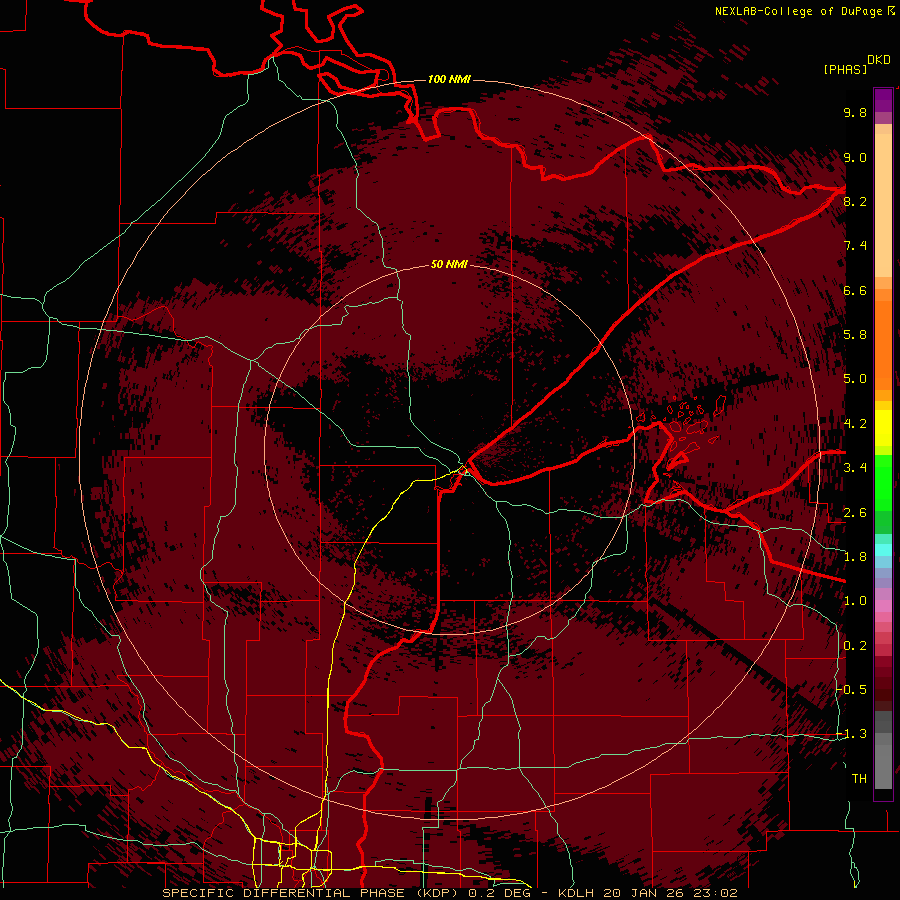Click the 5.0 value on the color scale
This screenshot has width=900, height=900.
coord(855,379)
